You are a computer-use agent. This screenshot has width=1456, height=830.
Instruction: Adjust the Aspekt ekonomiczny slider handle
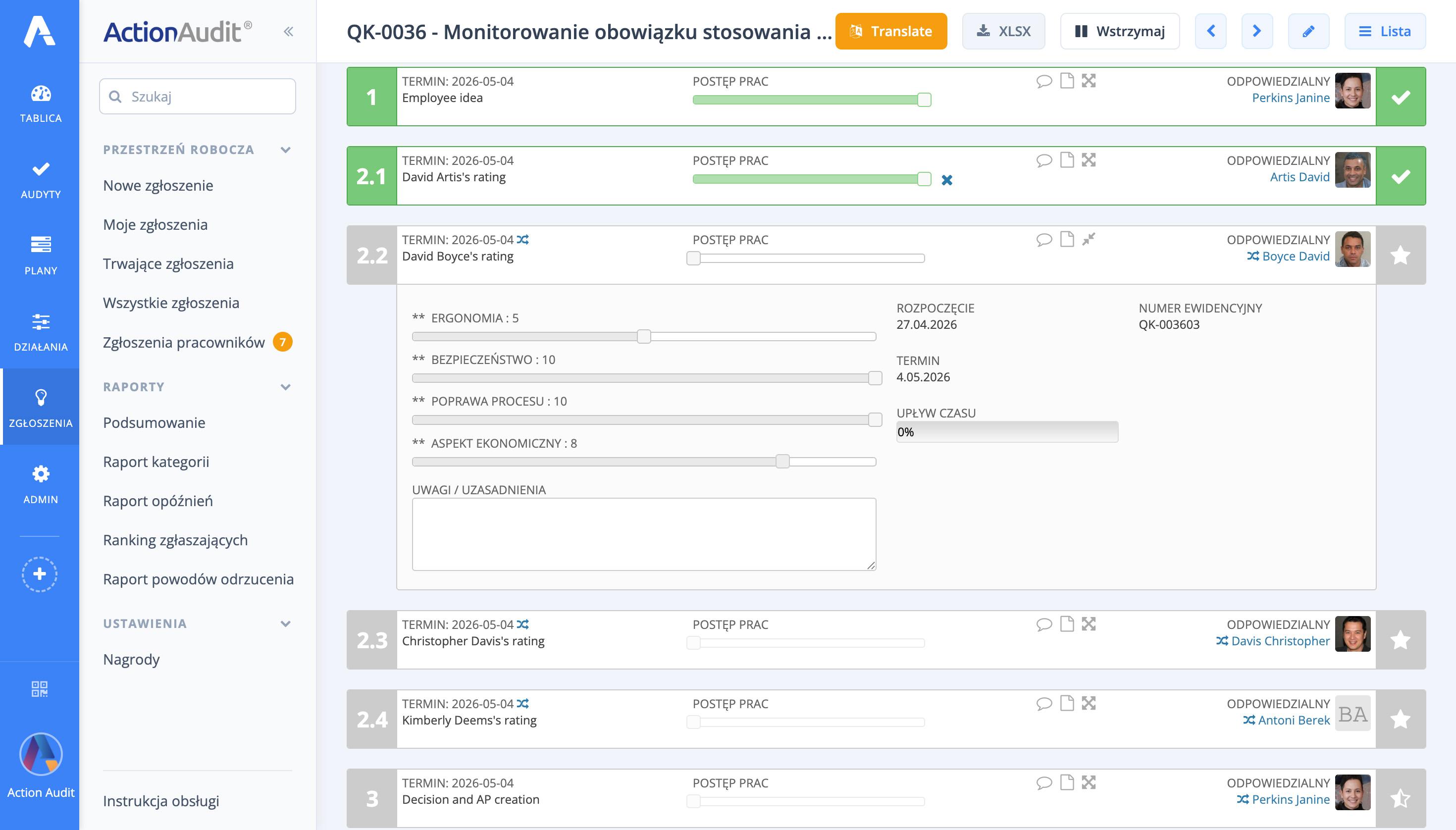coord(783,462)
